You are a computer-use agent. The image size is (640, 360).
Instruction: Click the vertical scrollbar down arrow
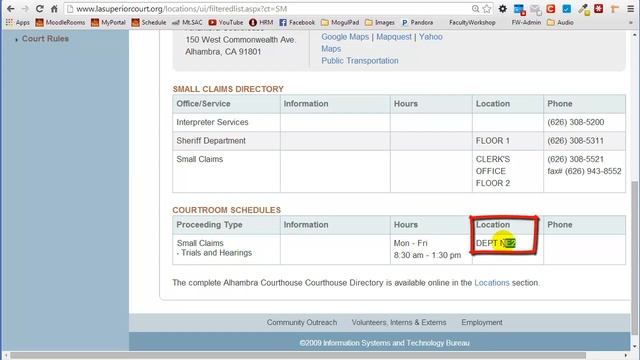coord(635,347)
